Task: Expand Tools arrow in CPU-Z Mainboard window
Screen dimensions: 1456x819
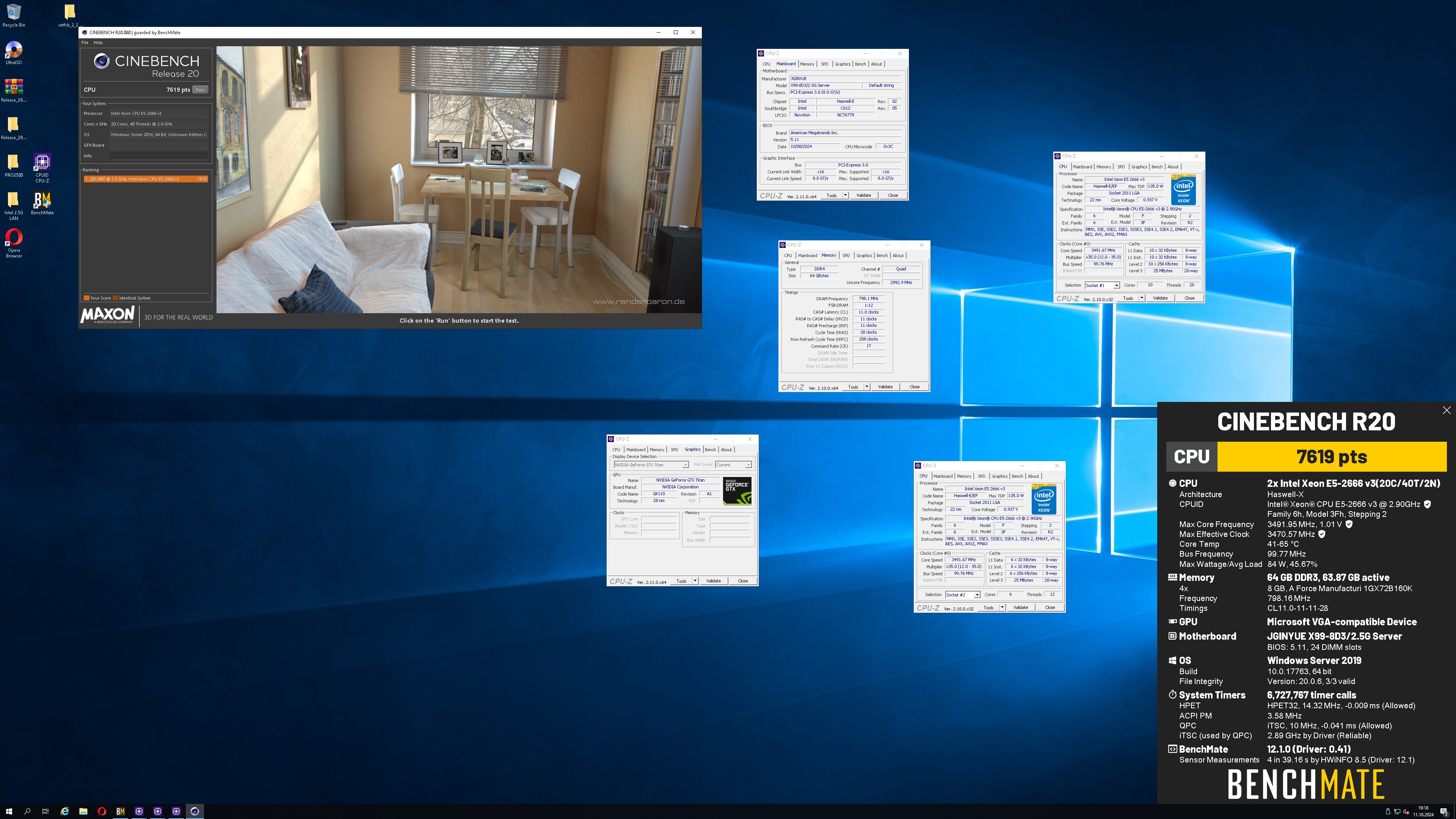Action: pos(845,195)
